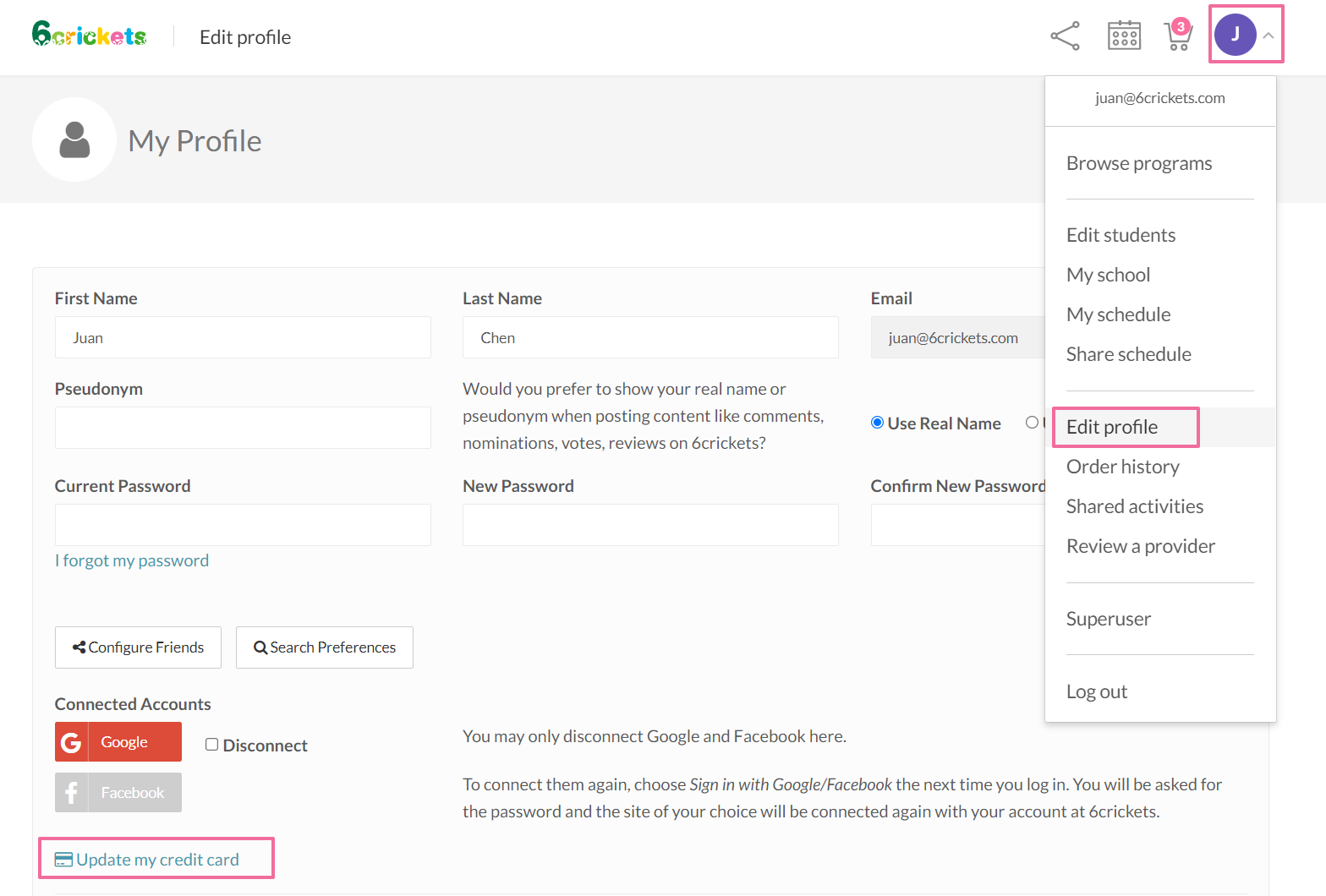The image size is (1326, 896).
Task: Open the calendar schedule icon
Action: click(1124, 36)
